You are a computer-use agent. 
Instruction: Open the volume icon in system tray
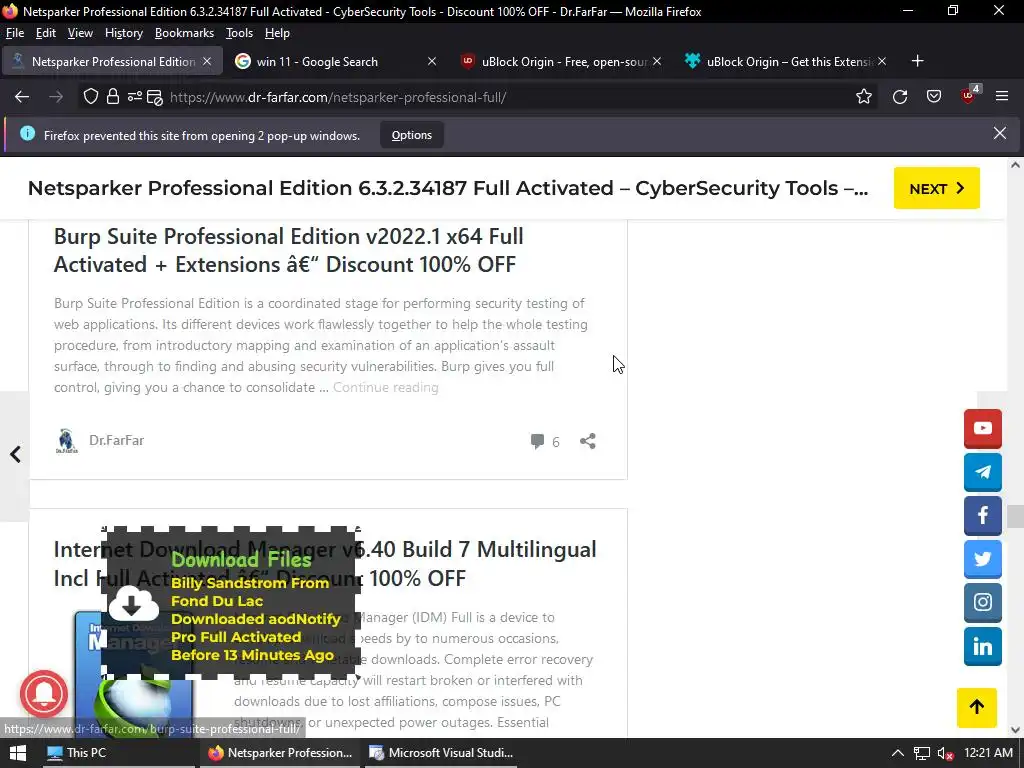click(945, 753)
